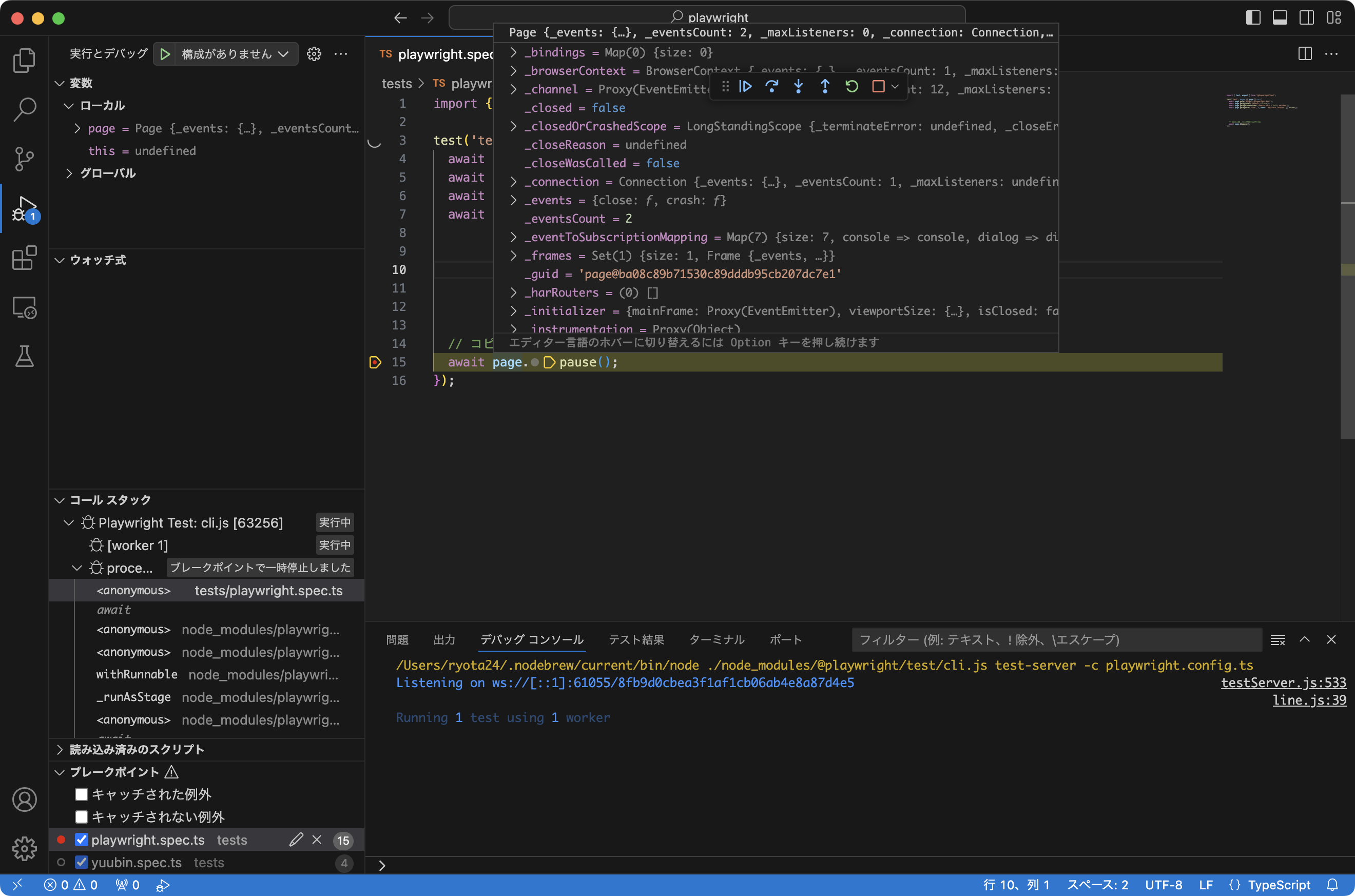
Task: Click the Restart debug session icon
Action: [851, 86]
